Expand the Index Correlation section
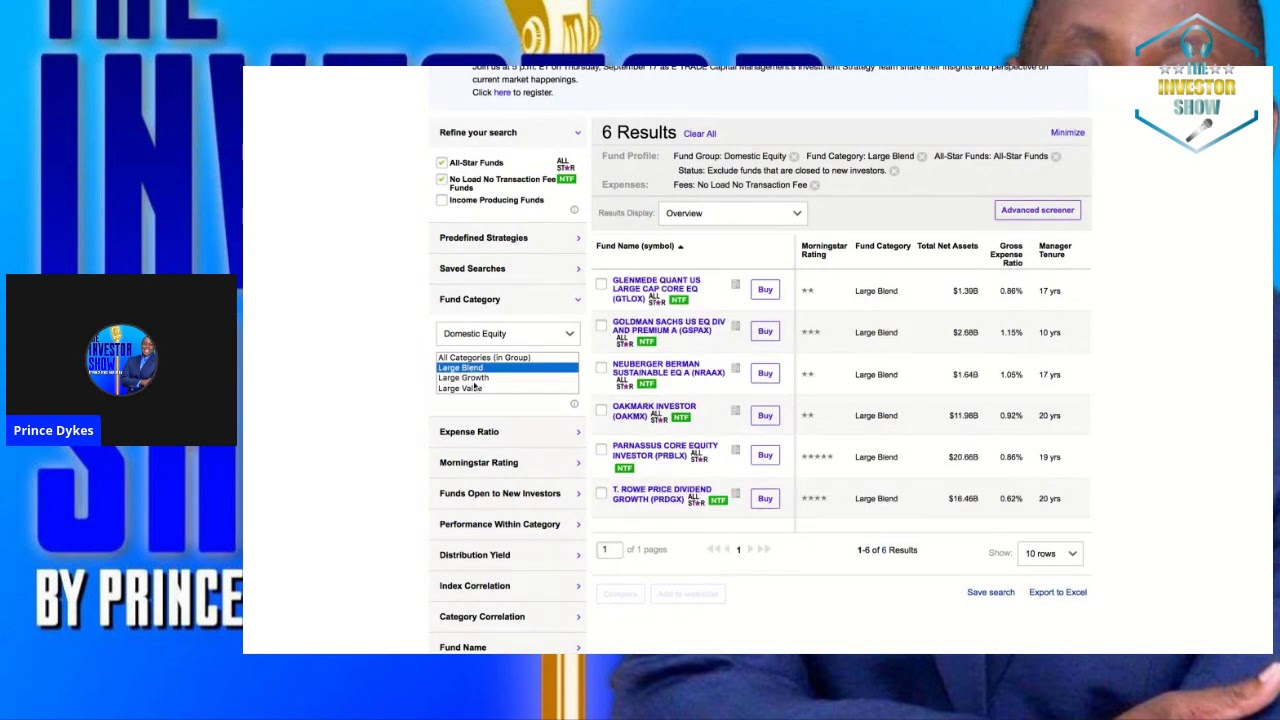The image size is (1280, 720). pyautogui.click(x=509, y=586)
